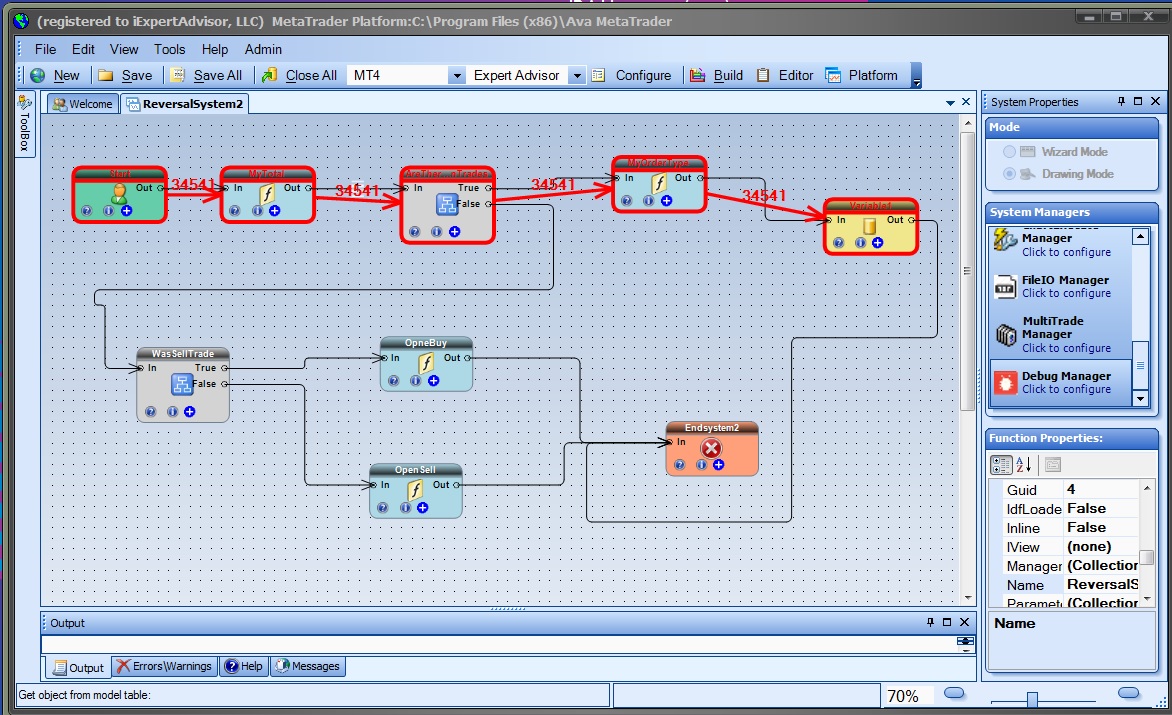Image resolution: width=1172 pixels, height=715 pixels.
Task: Open the Tools menu
Action: [170, 49]
